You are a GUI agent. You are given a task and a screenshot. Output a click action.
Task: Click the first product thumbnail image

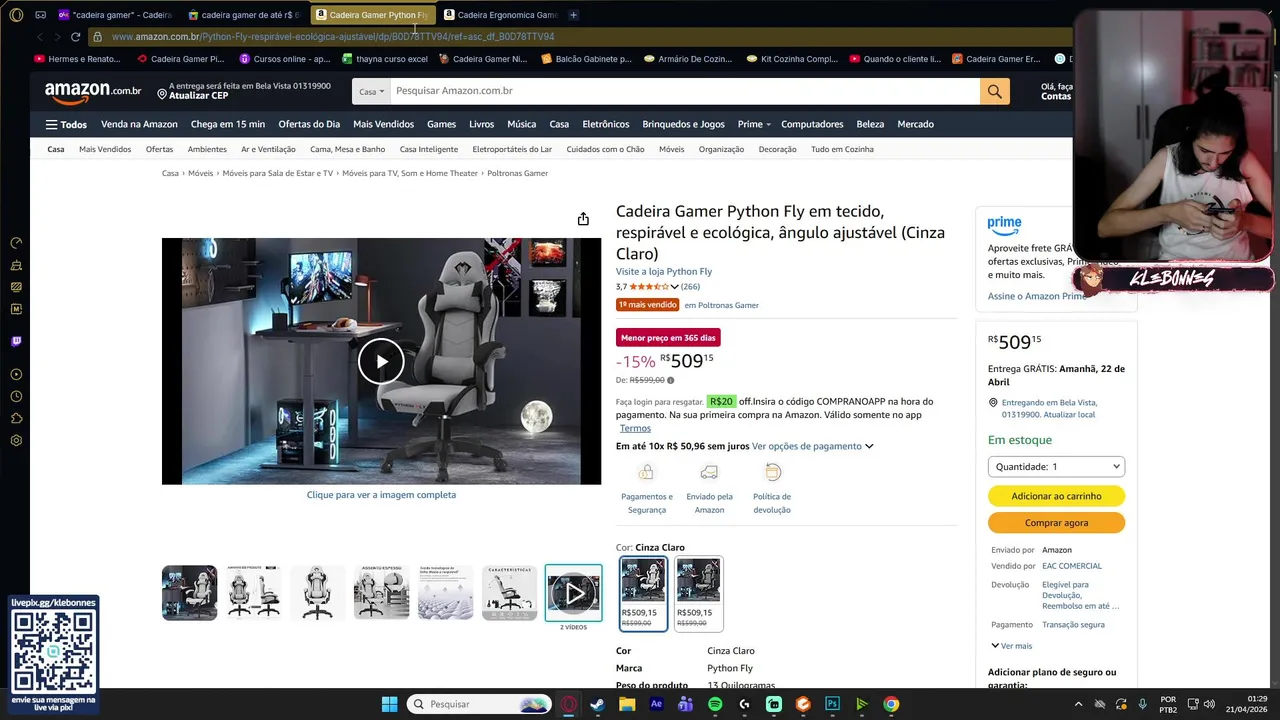[x=190, y=592]
